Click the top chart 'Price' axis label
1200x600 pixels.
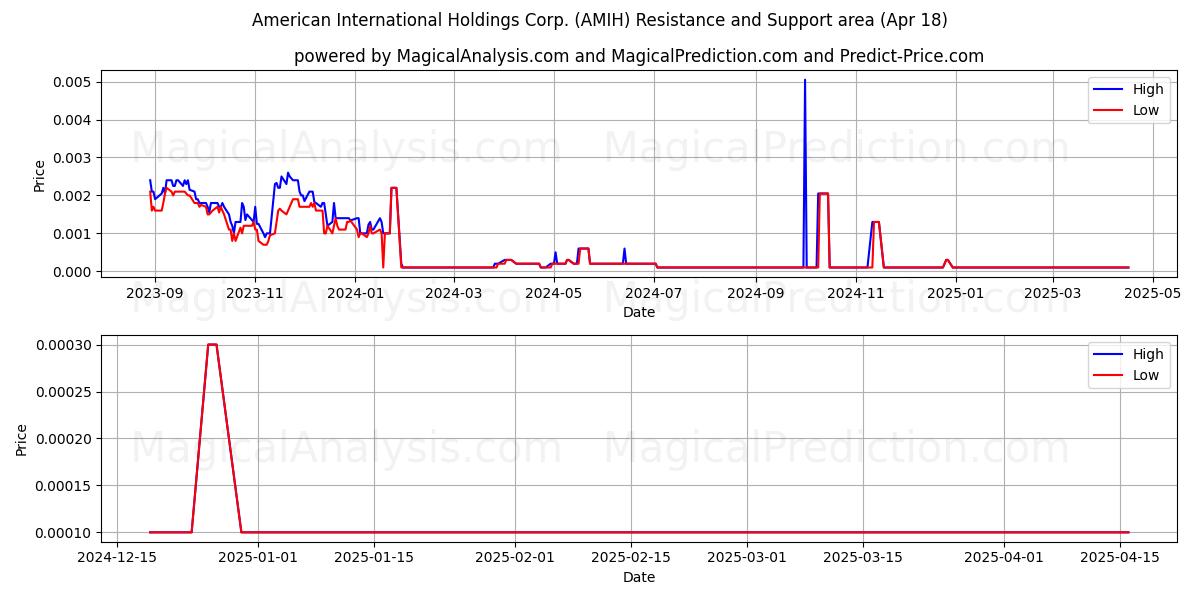click(40, 176)
